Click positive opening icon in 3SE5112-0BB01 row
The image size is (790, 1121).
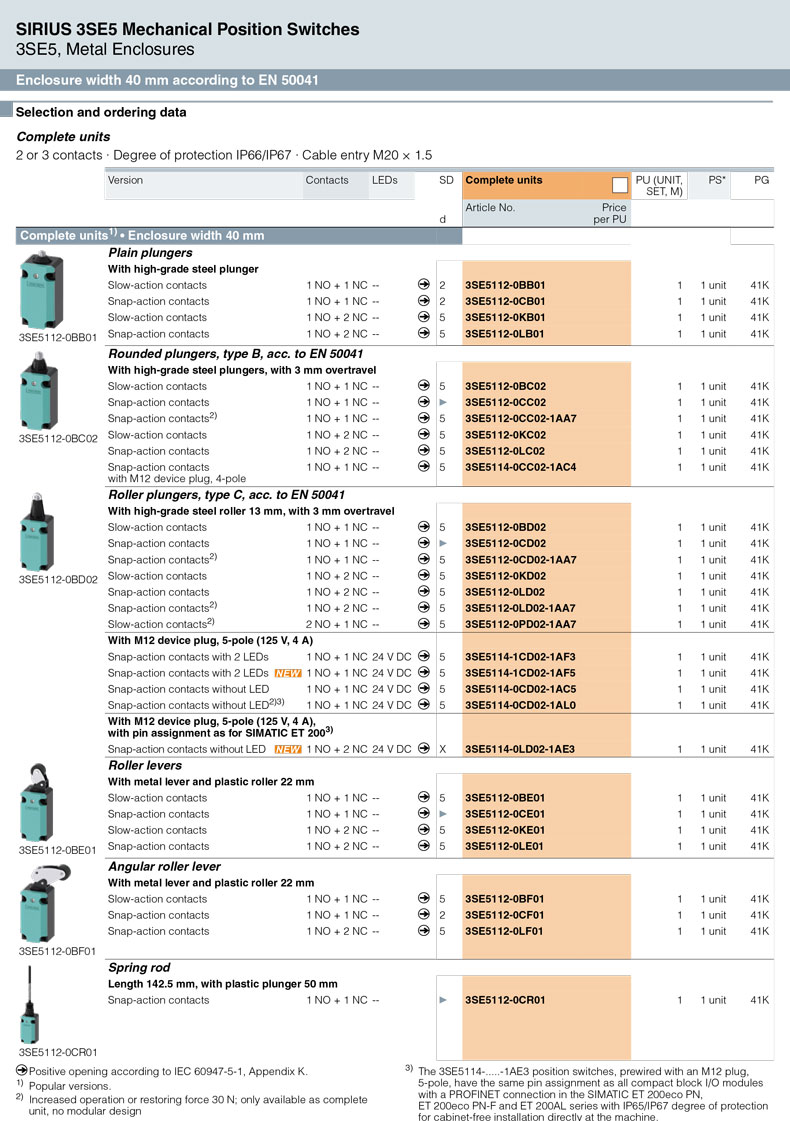424,285
